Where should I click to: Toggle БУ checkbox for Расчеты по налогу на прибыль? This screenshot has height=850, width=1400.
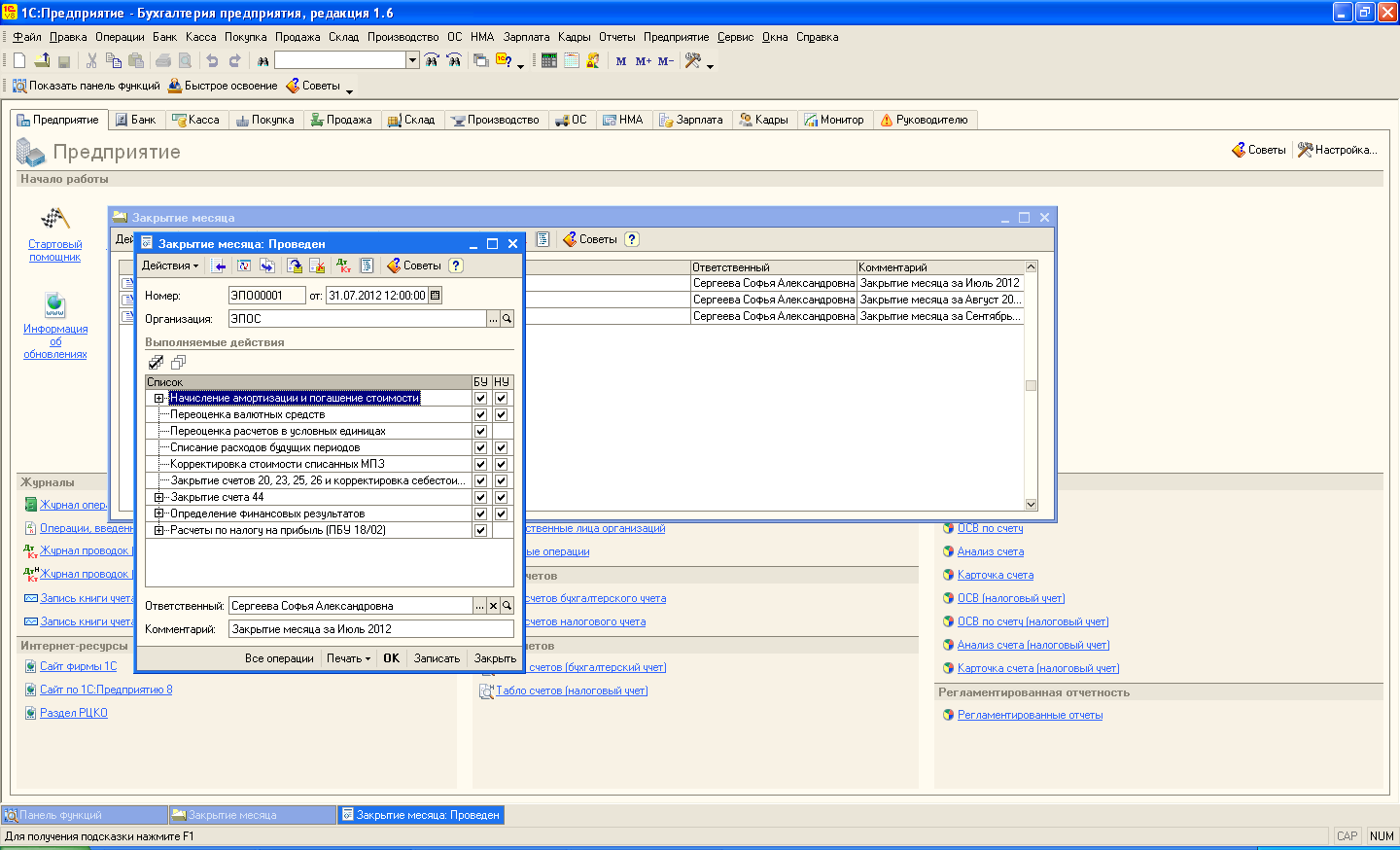[x=480, y=531]
